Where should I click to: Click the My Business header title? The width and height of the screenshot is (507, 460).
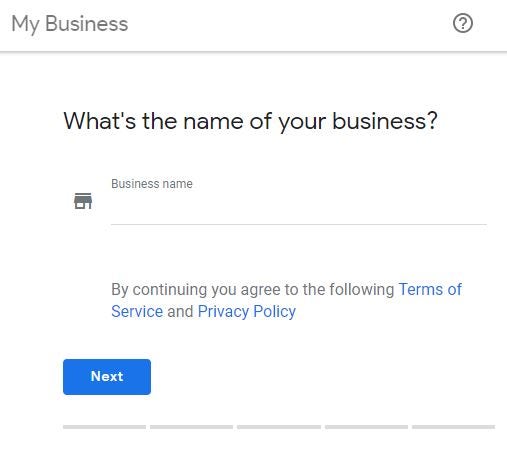[70, 24]
